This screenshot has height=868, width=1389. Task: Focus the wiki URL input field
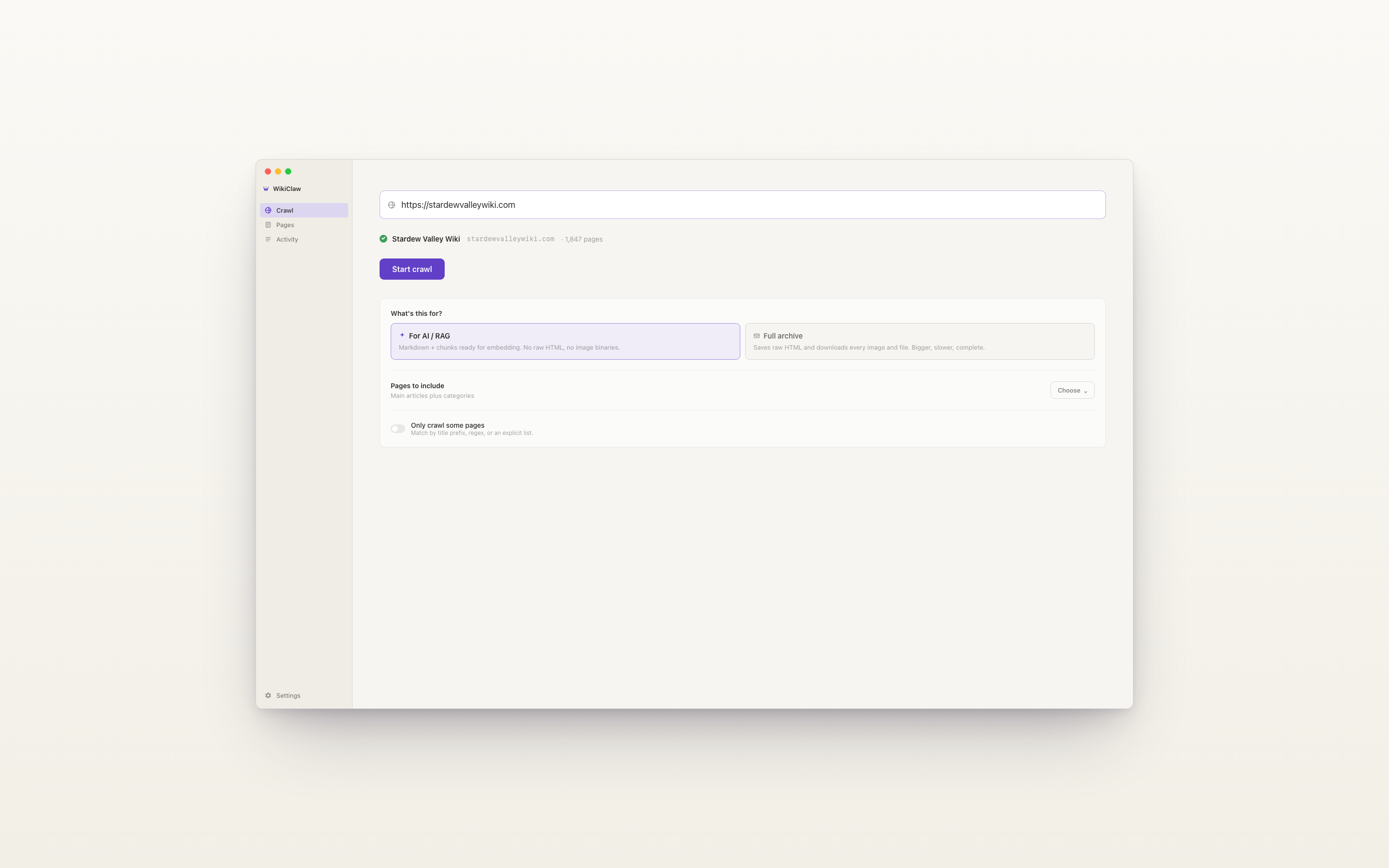tap(742, 205)
